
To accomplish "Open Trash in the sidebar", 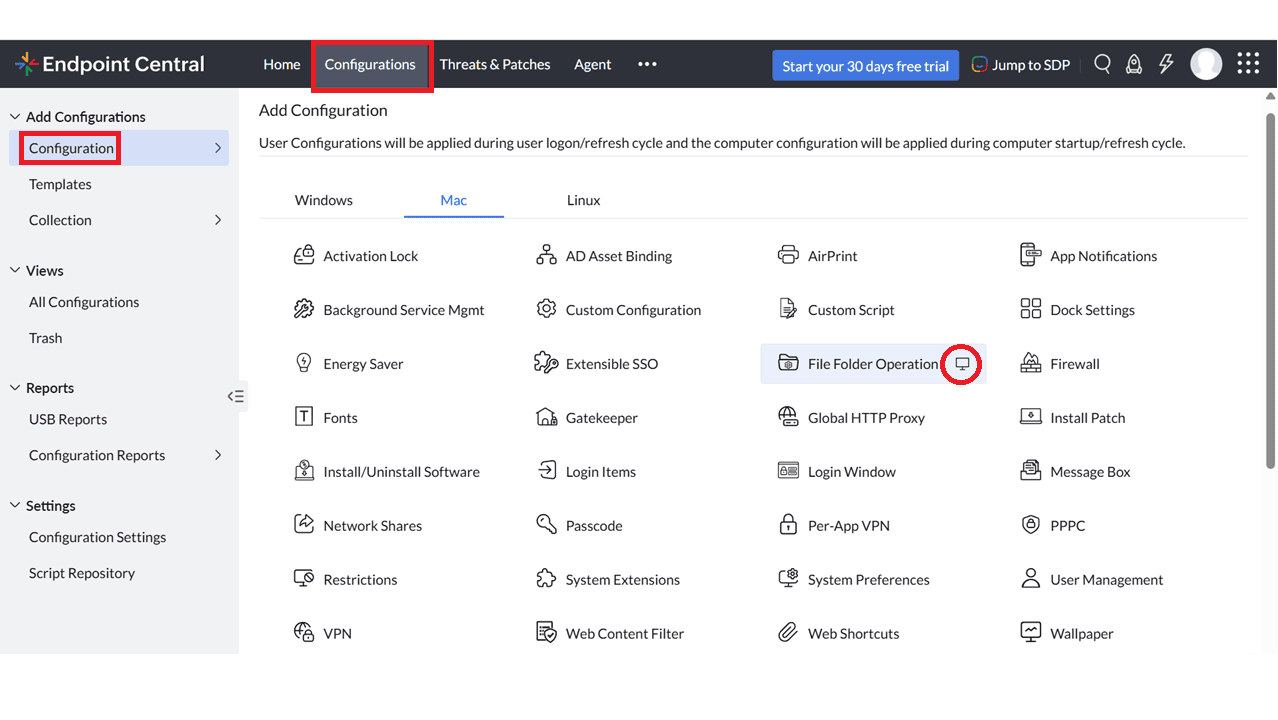I will pos(45,338).
